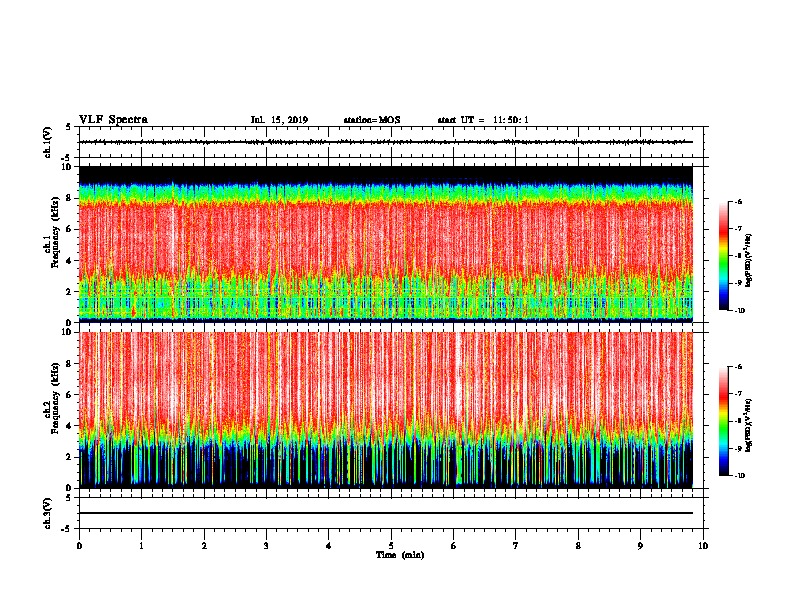The image size is (792, 612).
Task: Click the ch.1 voltage waveform trace
Action: (386, 142)
